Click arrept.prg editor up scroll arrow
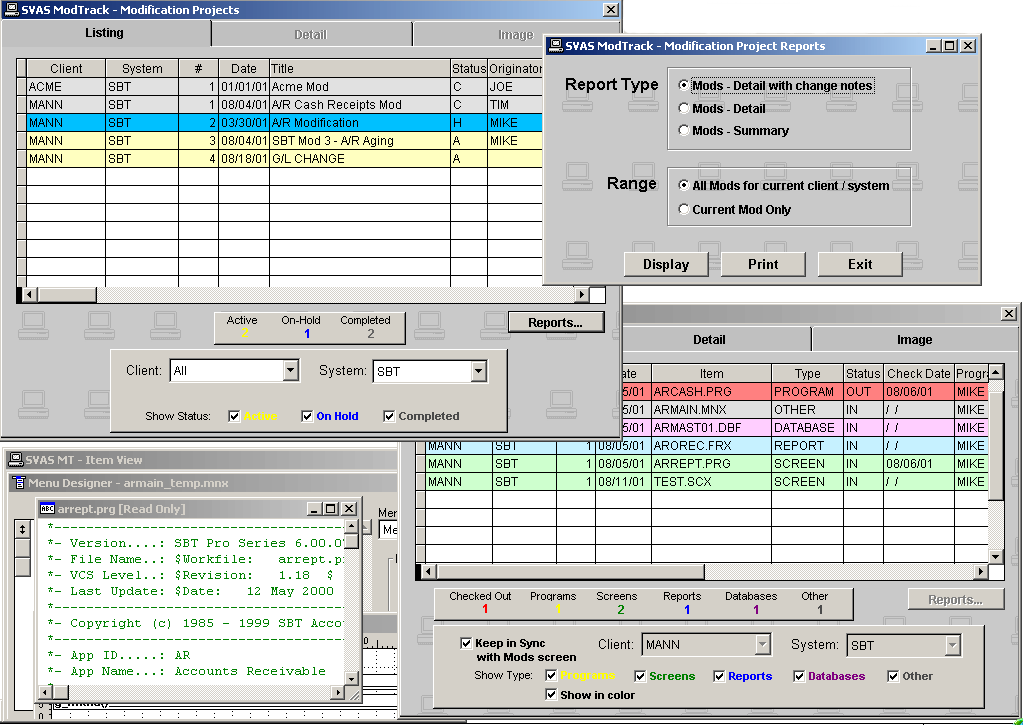The width and height of the screenshot is (1023, 725). coord(351,526)
